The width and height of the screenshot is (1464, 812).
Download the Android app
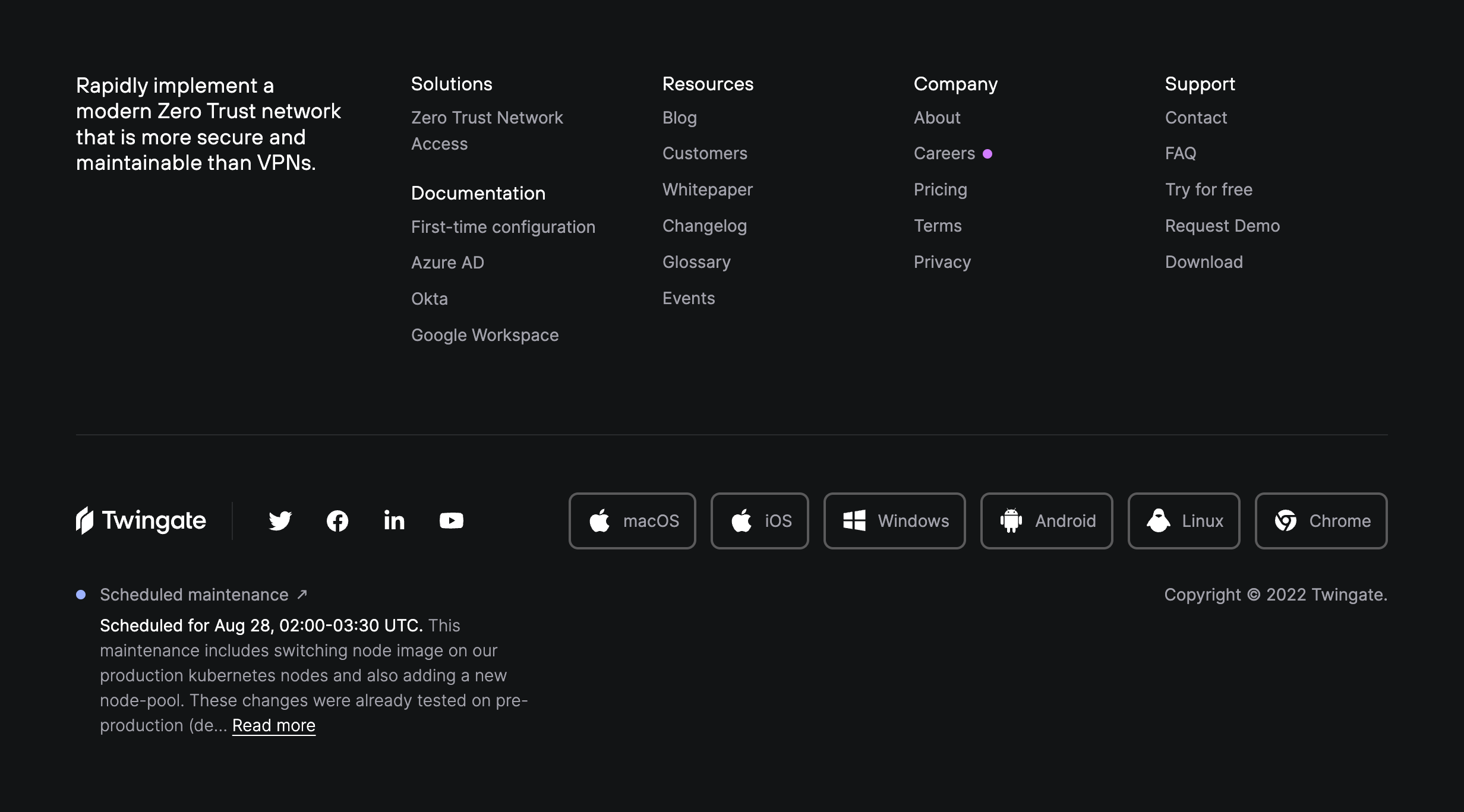tap(1046, 520)
